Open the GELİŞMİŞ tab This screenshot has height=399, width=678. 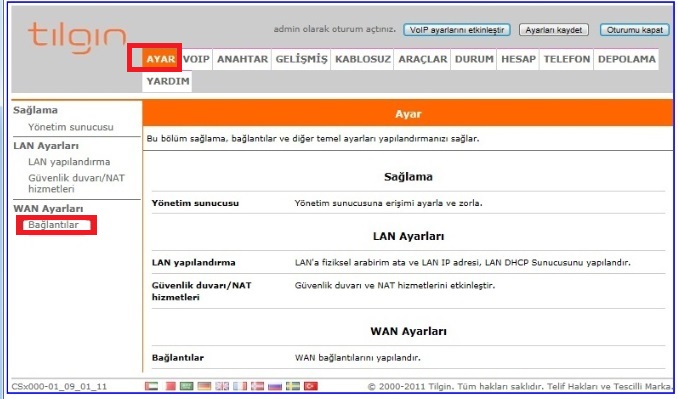[301, 59]
